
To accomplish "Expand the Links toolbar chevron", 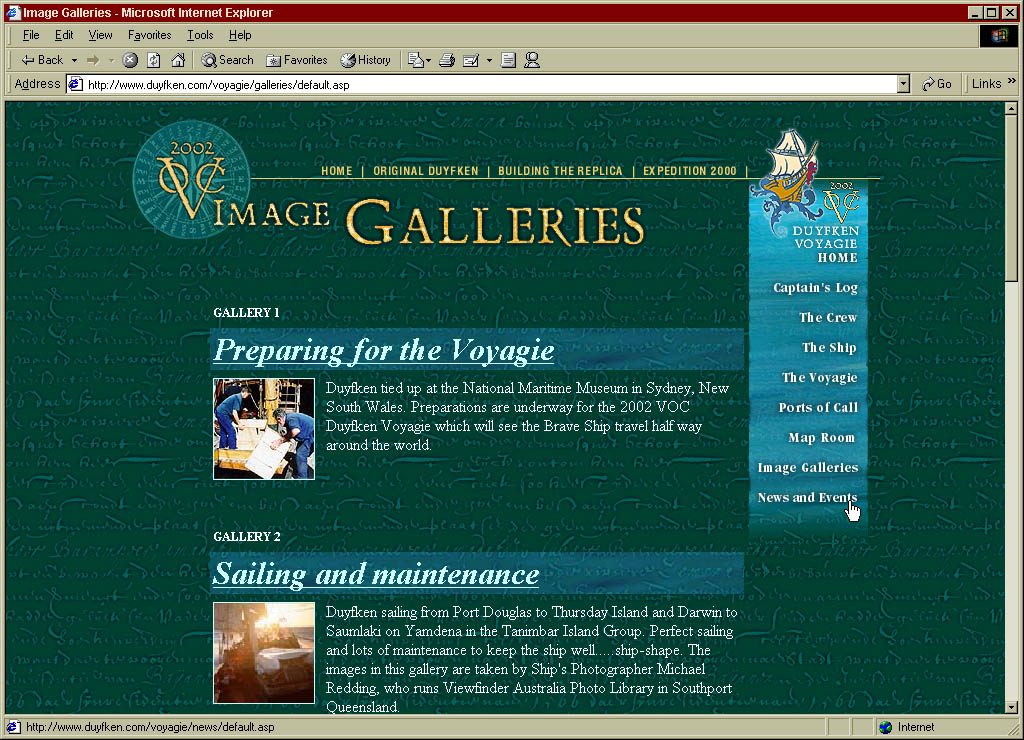I will (x=1012, y=81).
